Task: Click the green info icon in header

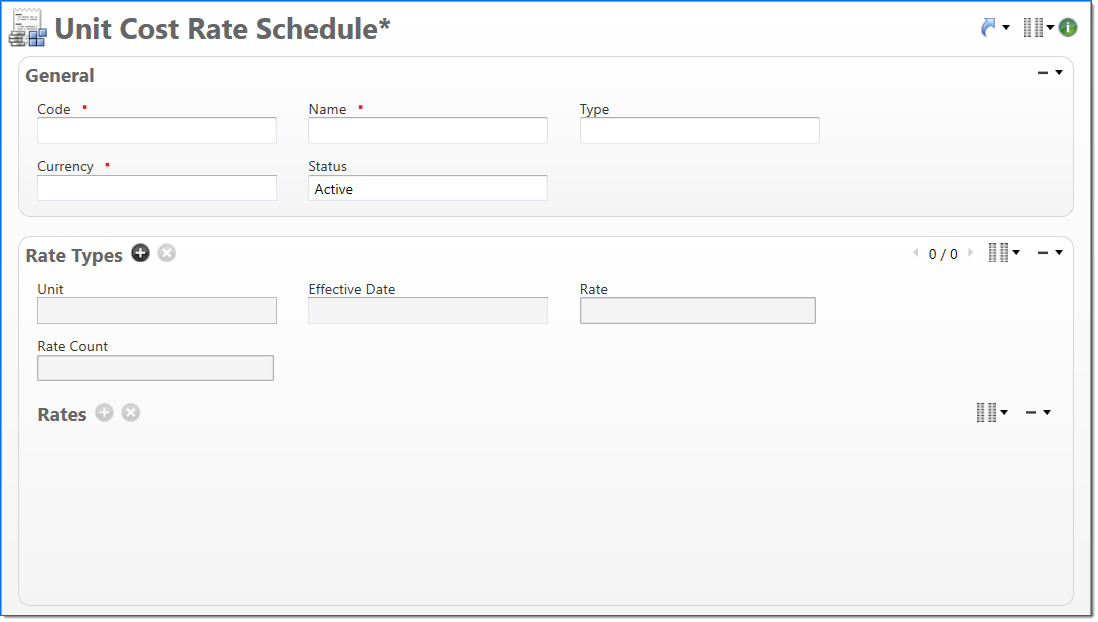Action: tap(1068, 28)
